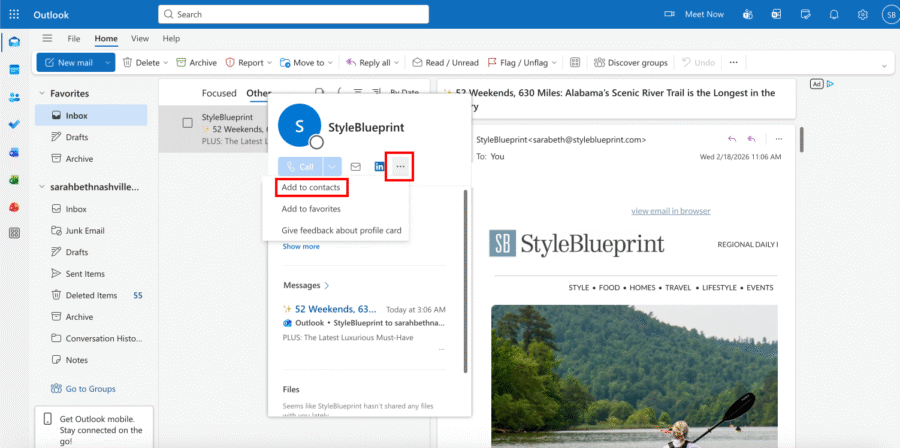The height and width of the screenshot is (448, 900).
Task: Open LinkedIn icon on the profile card
Action: pyautogui.click(x=379, y=167)
